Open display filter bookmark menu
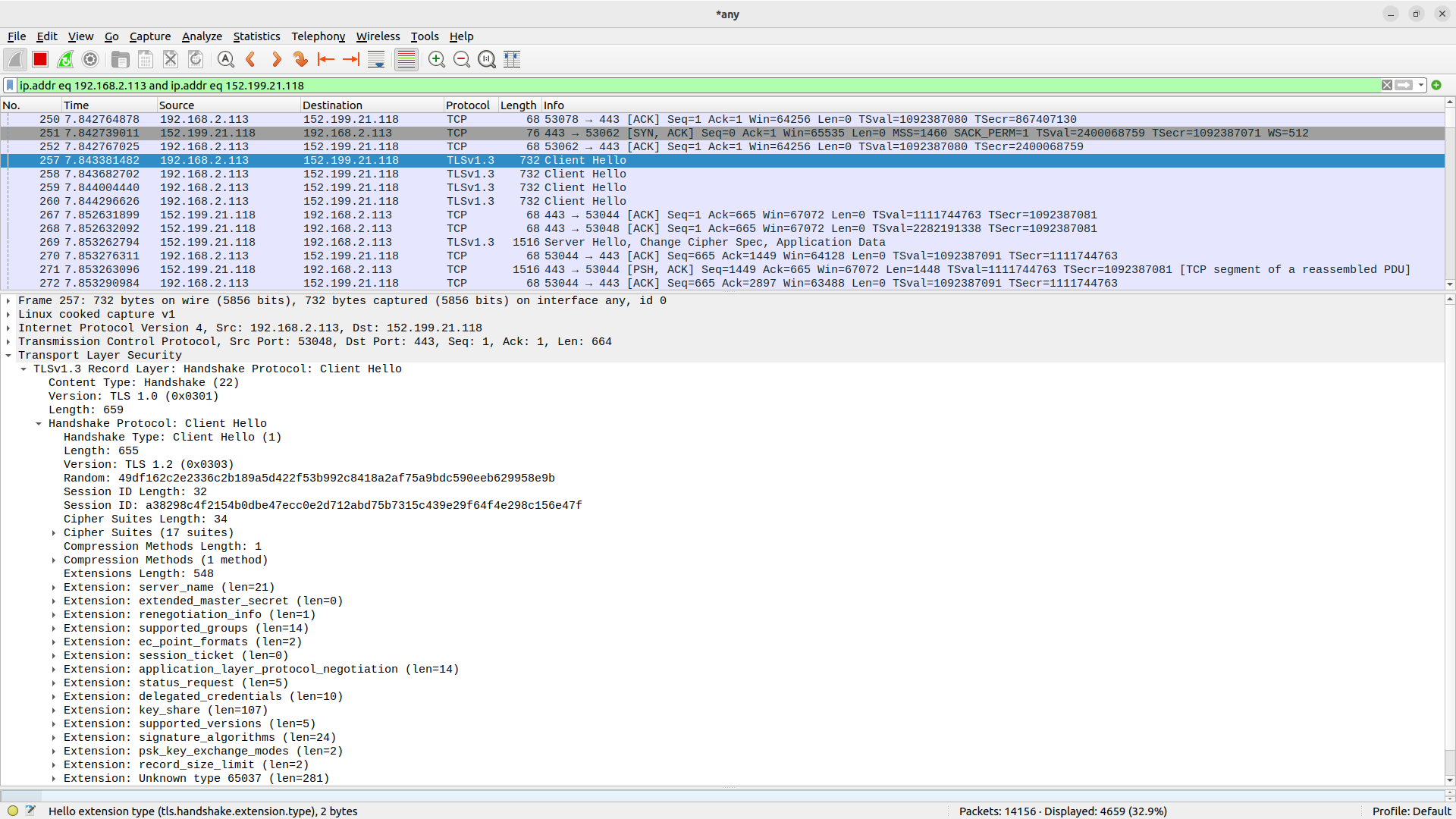Screen dimensions: 1456x819 pyautogui.click(x=10, y=85)
